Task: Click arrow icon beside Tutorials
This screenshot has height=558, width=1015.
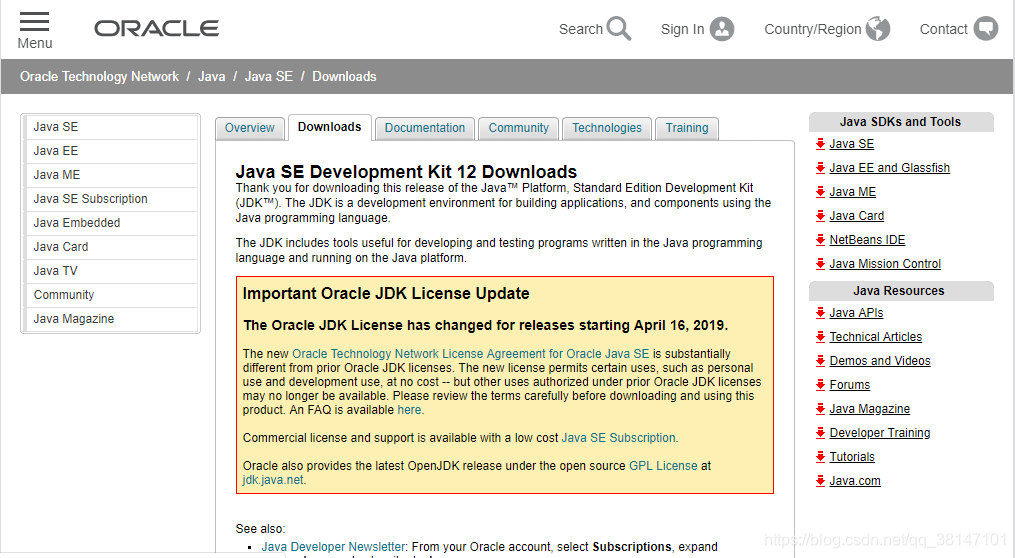Action: point(820,456)
